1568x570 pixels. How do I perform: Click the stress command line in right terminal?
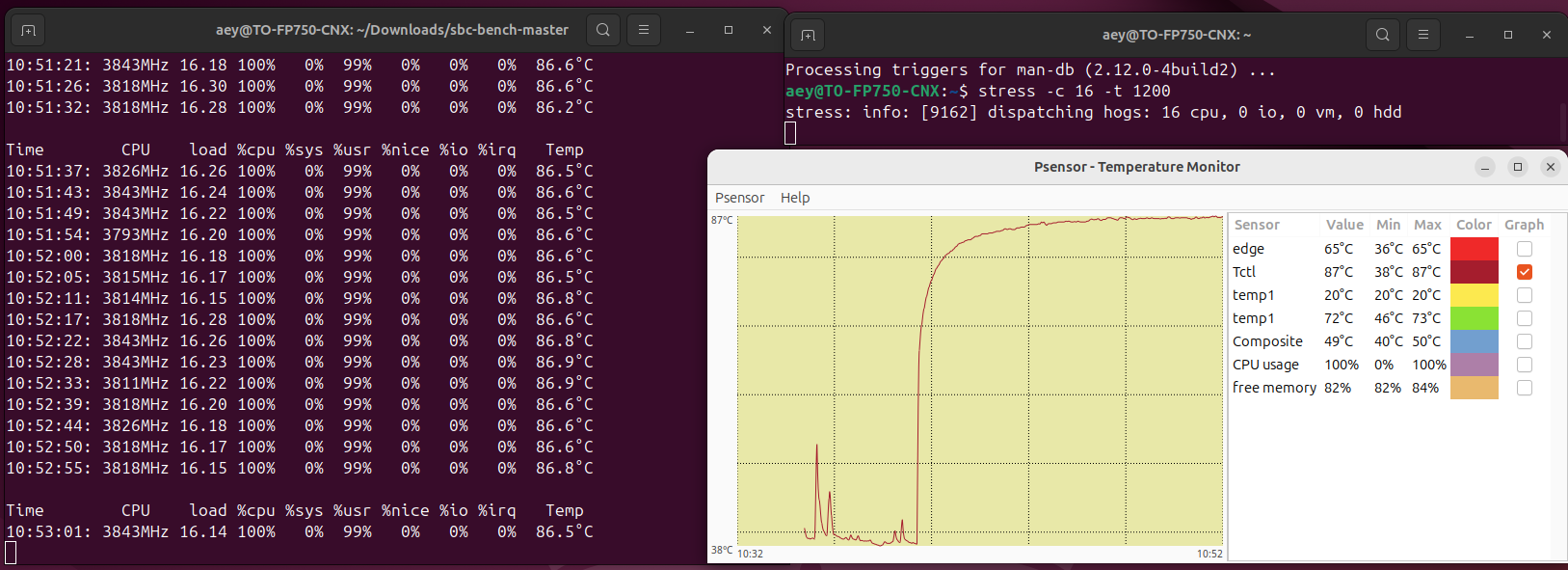click(x=978, y=91)
